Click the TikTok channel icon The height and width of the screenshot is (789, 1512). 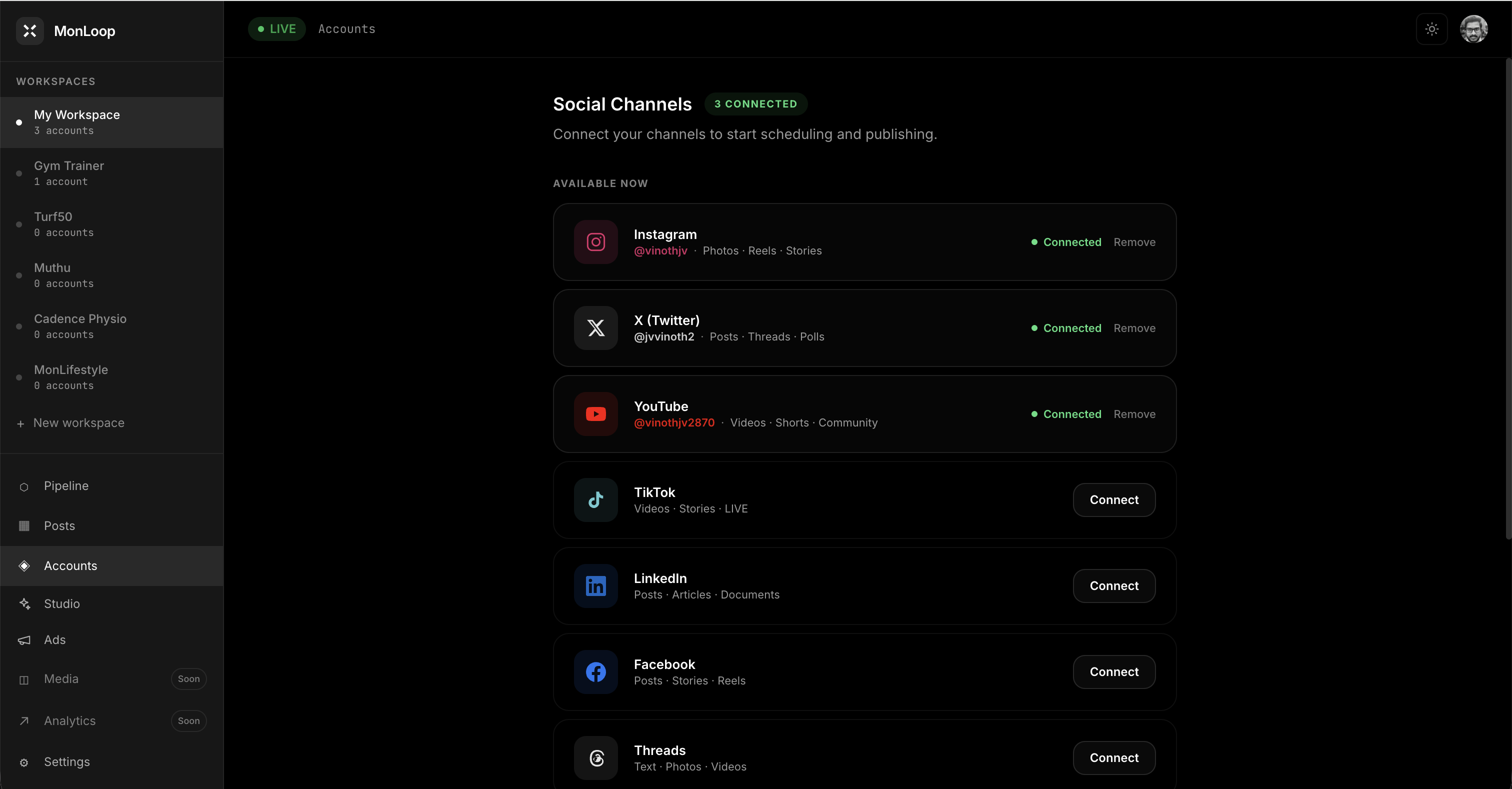(596, 499)
